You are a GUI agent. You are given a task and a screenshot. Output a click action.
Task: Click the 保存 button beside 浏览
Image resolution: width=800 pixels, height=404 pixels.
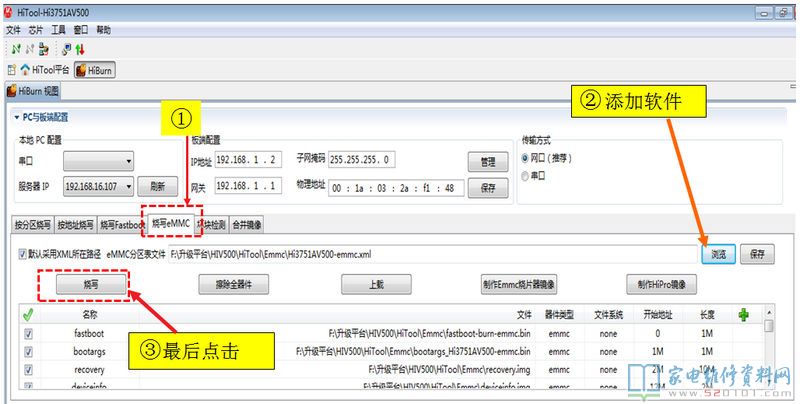click(757, 254)
